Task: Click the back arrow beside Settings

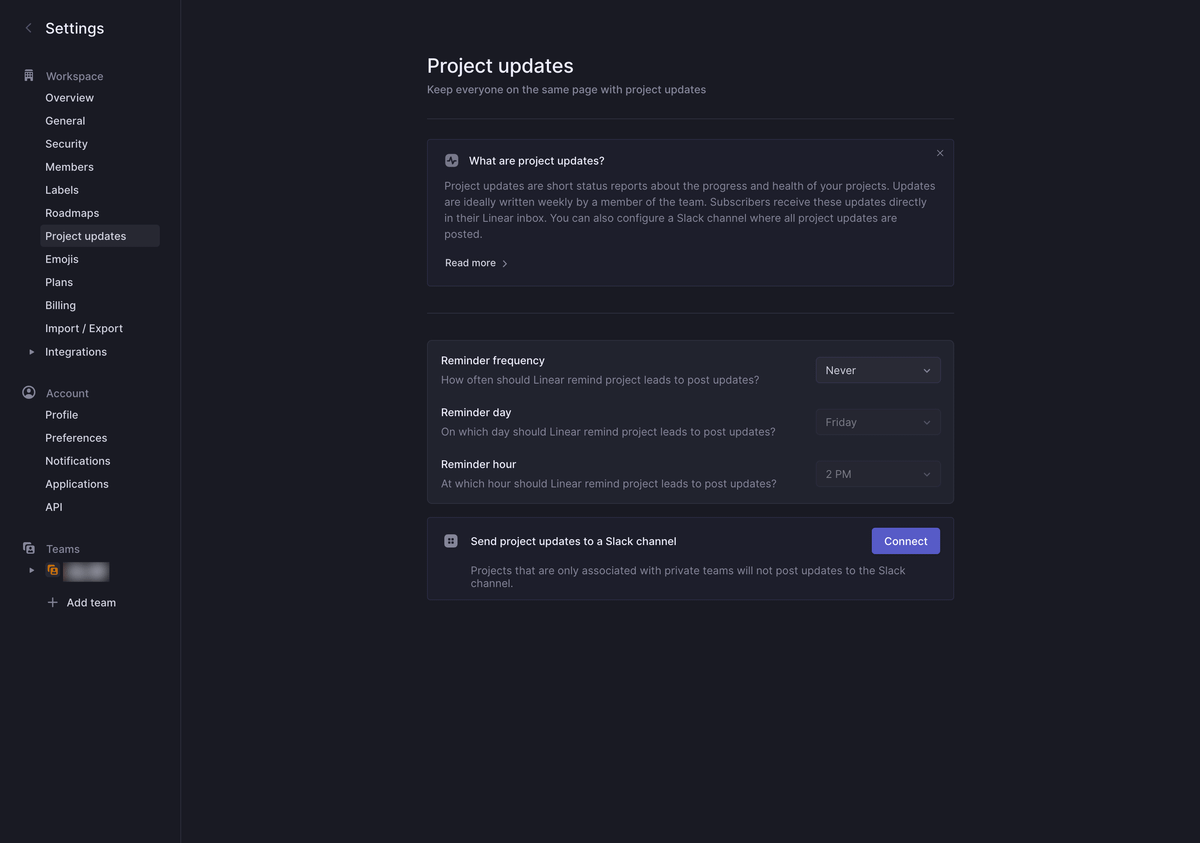Action: pos(28,28)
